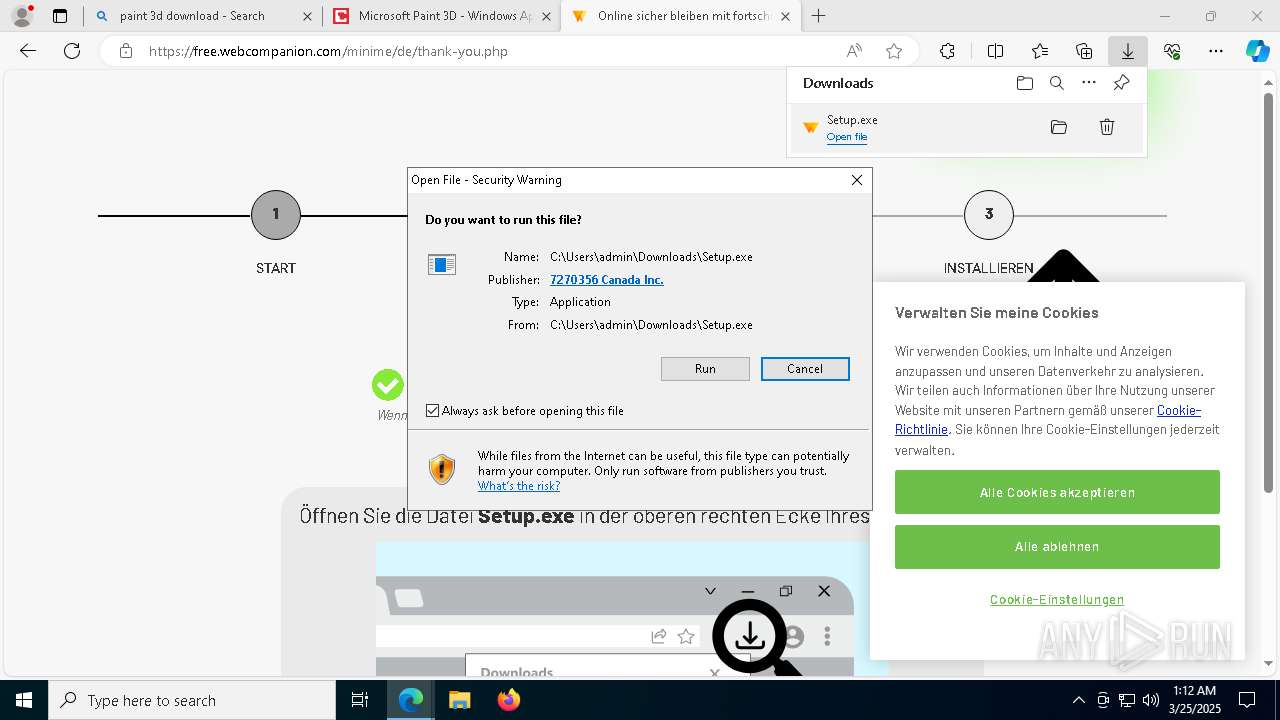Switch to Microsoft Paint 3D tab

point(444,16)
